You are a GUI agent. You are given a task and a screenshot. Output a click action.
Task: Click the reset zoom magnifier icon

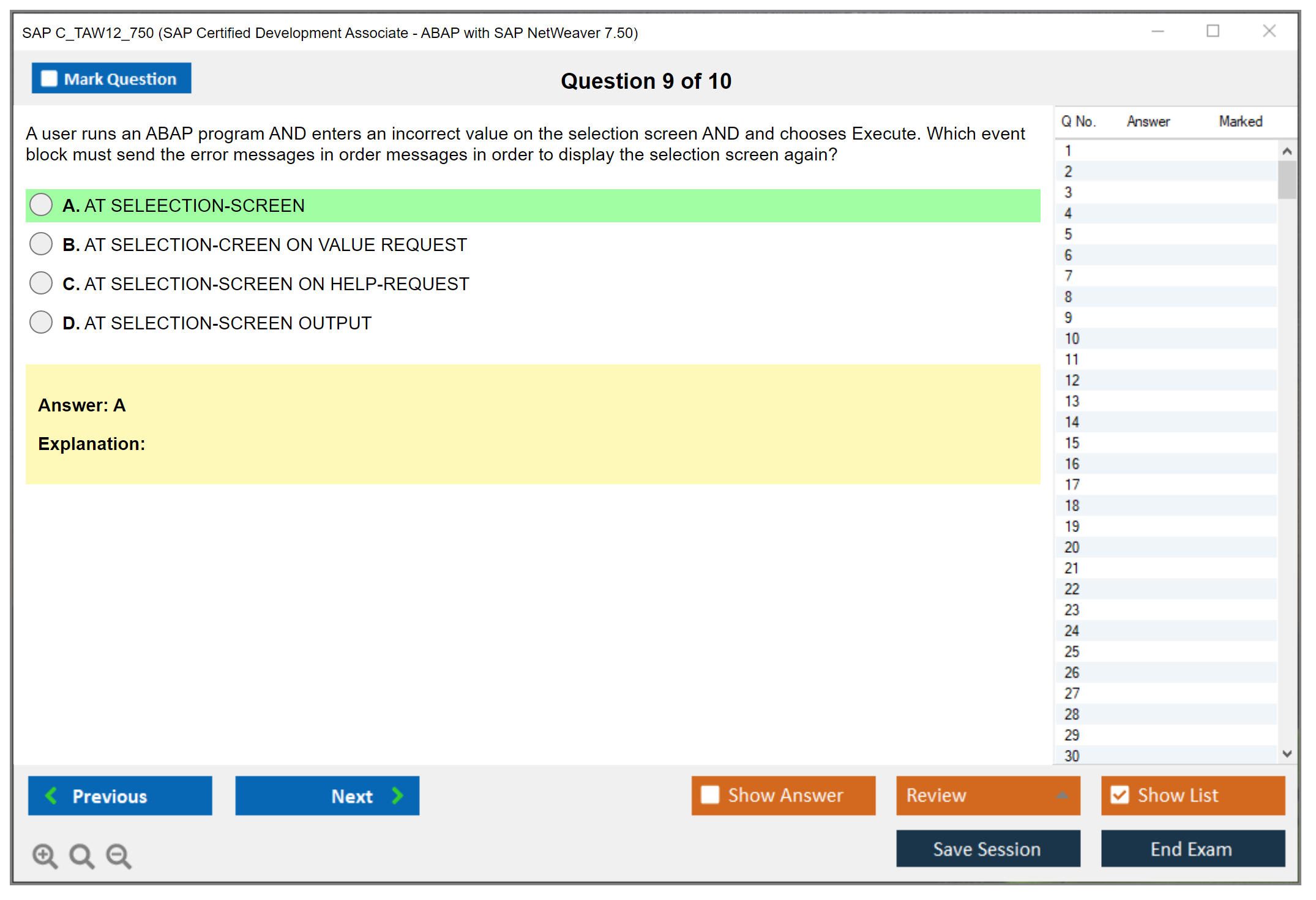point(81,855)
